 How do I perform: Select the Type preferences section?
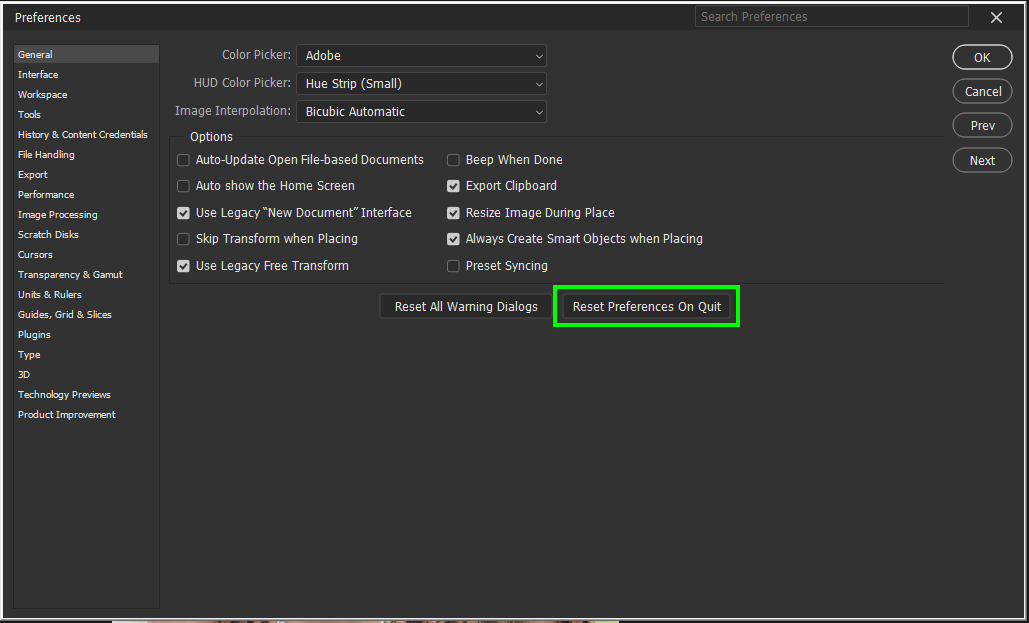point(28,354)
